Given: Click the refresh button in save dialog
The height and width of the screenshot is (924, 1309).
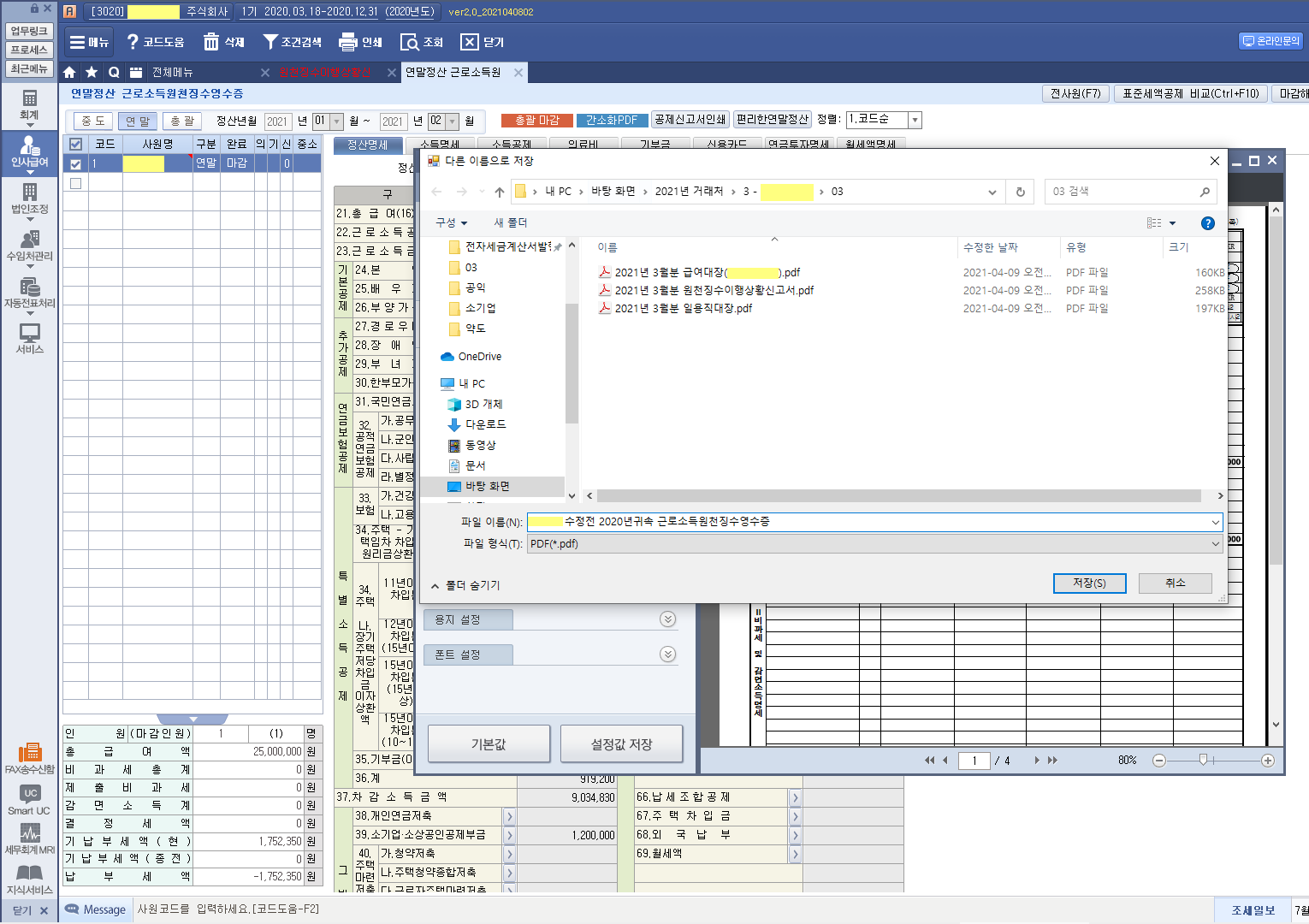Looking at the screenshot, I should coord(1020,192).
